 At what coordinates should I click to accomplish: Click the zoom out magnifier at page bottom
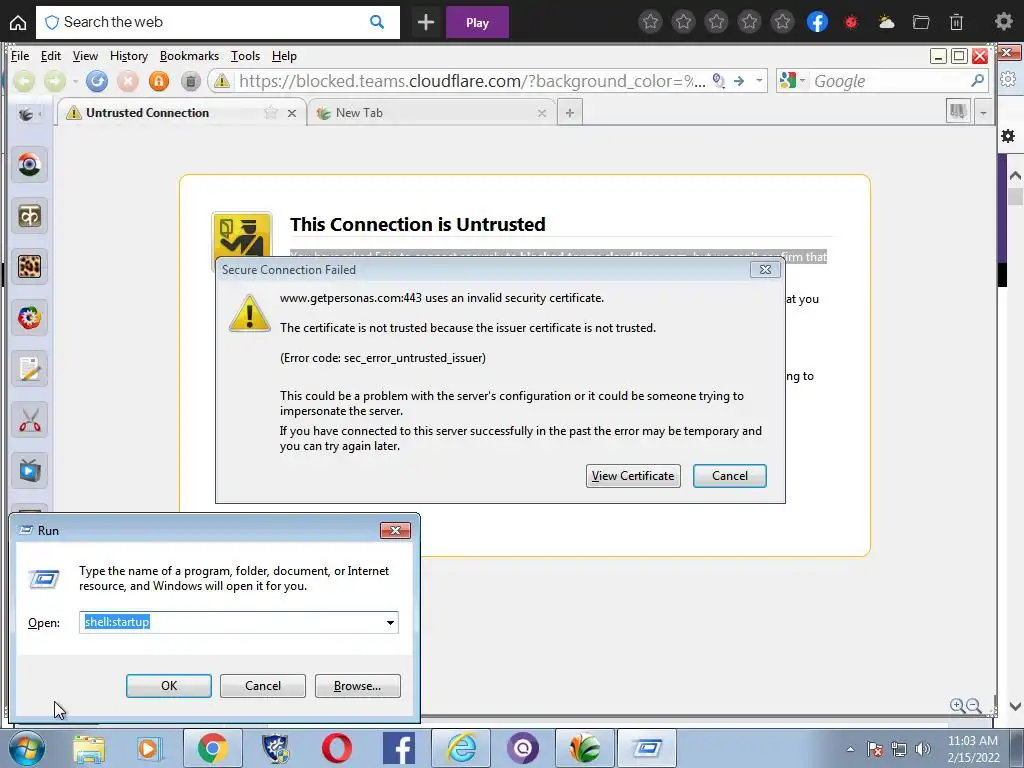coord(974,705)
